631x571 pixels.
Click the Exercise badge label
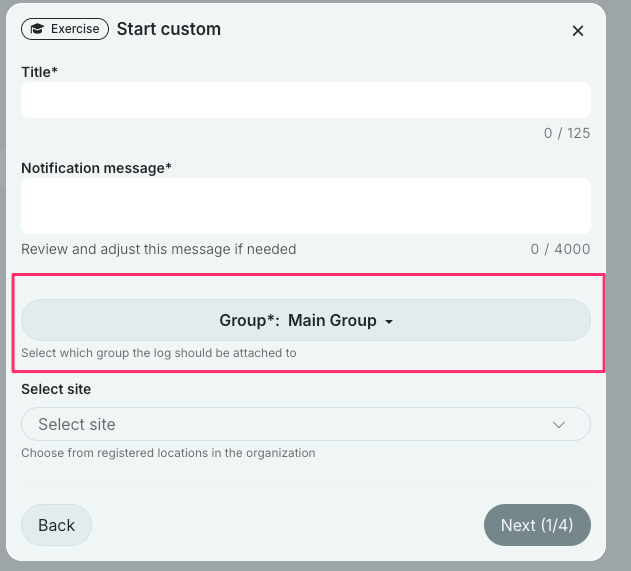(75, 29)
